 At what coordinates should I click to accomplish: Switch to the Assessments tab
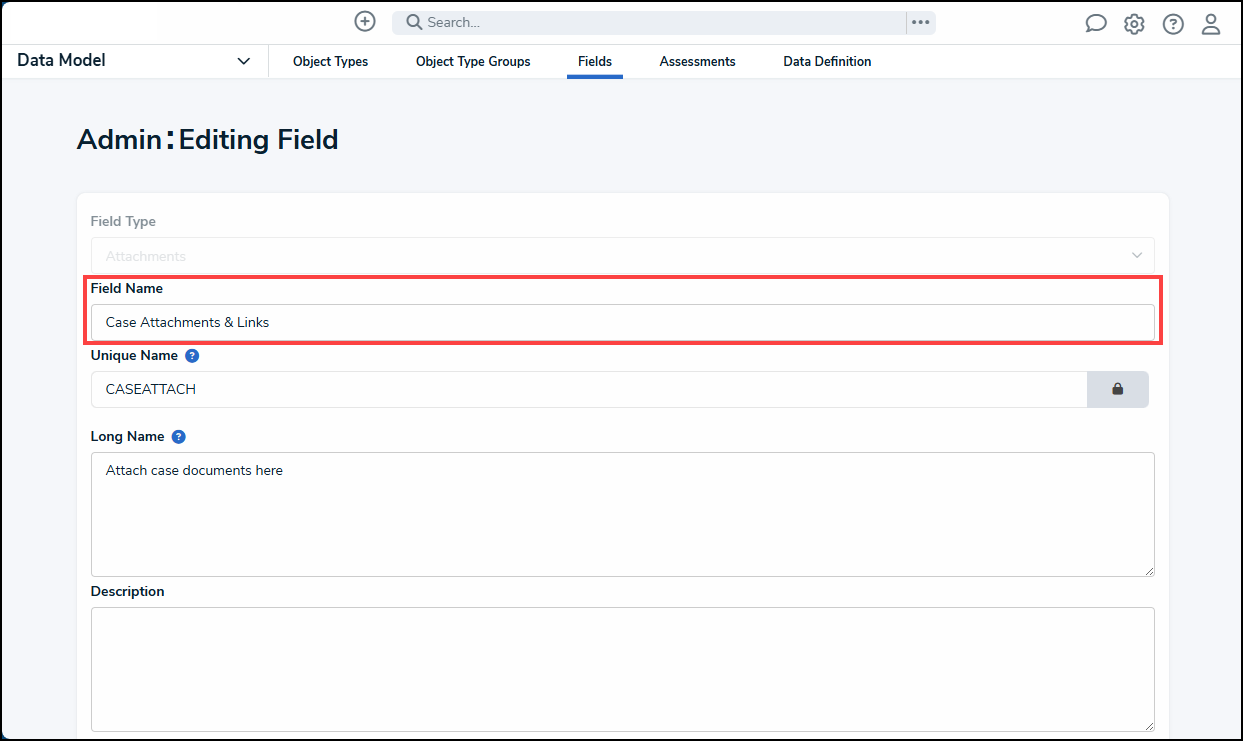pyautogui.click(x=697, y=61)
